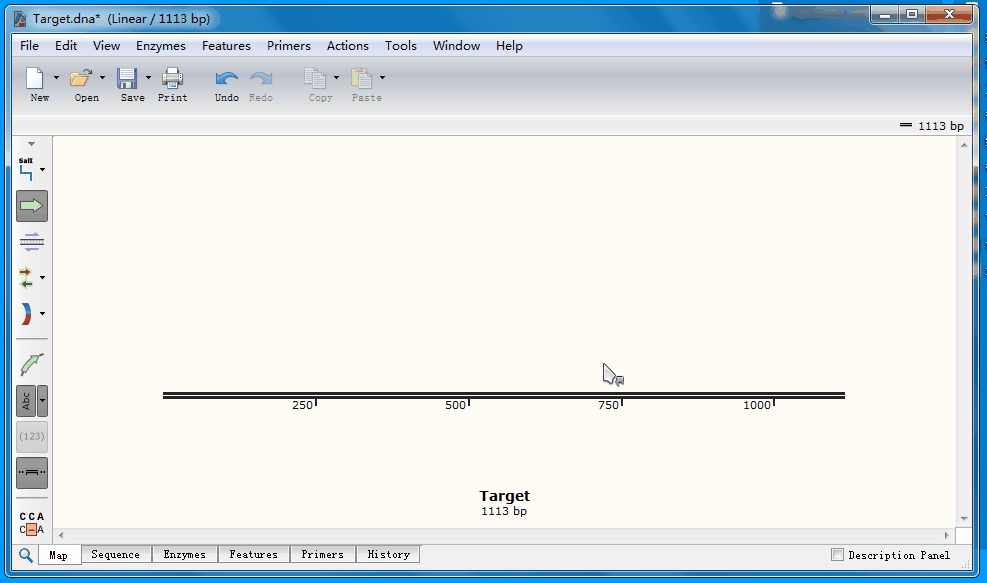Click the translations double-strand icon in sidebar
The height and width of the screenshot is (583, 987).
tap(32, 241)
